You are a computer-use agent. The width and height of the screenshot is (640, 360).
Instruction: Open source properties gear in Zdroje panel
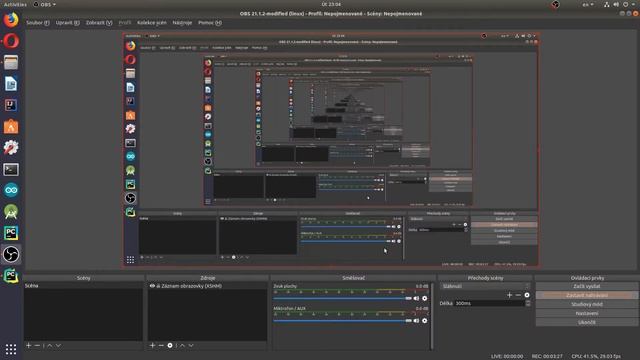[170, 345]
